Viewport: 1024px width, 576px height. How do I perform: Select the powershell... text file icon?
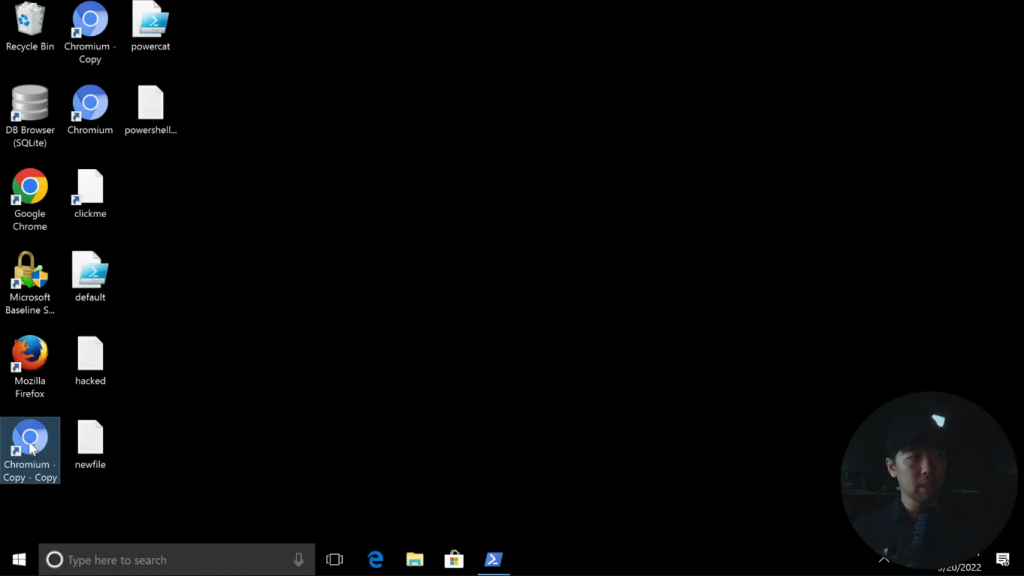pyautogui.click(x=150, y=110)
